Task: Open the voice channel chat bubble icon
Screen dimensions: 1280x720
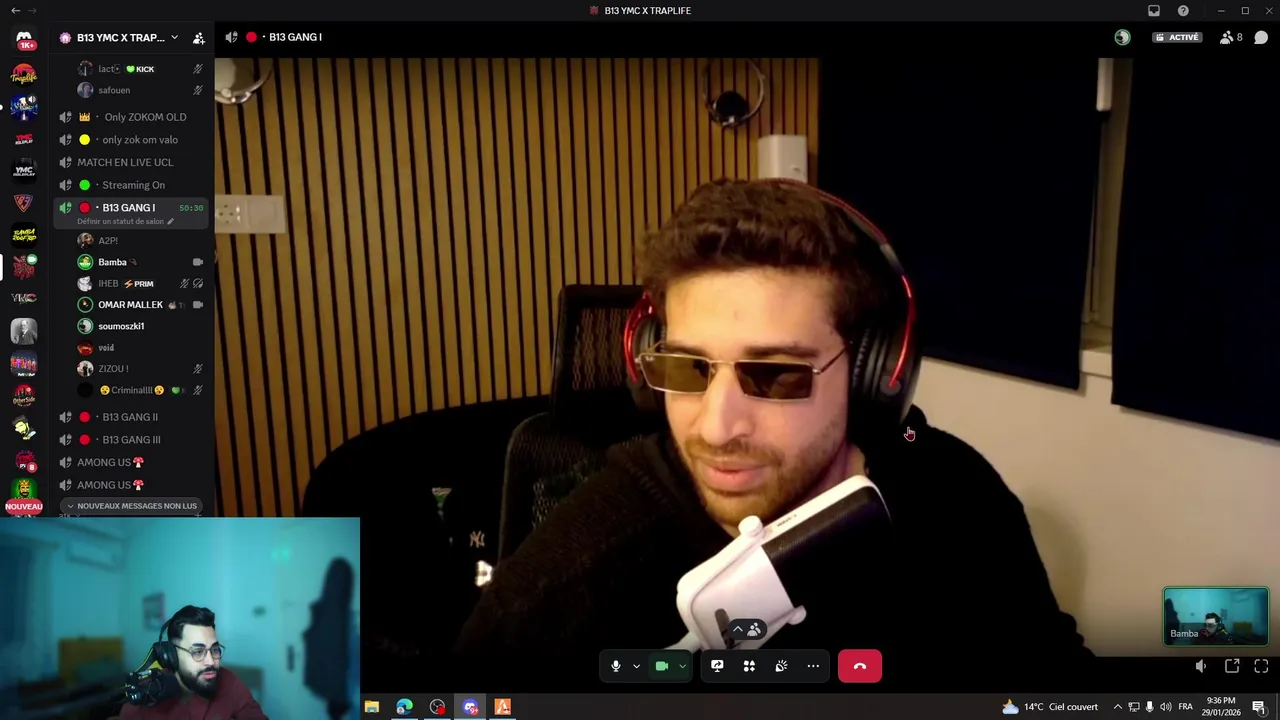Action: point(1261,37)
